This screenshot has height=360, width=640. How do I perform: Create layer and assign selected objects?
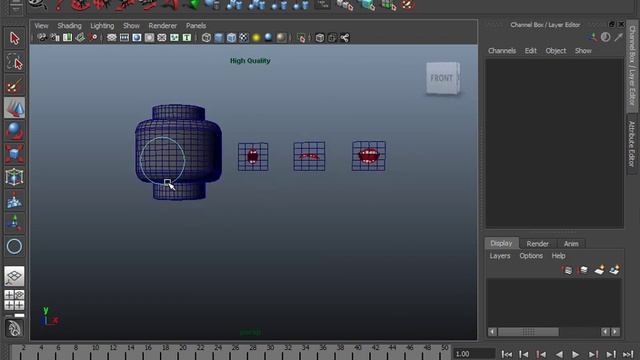(x=614, y=270)
